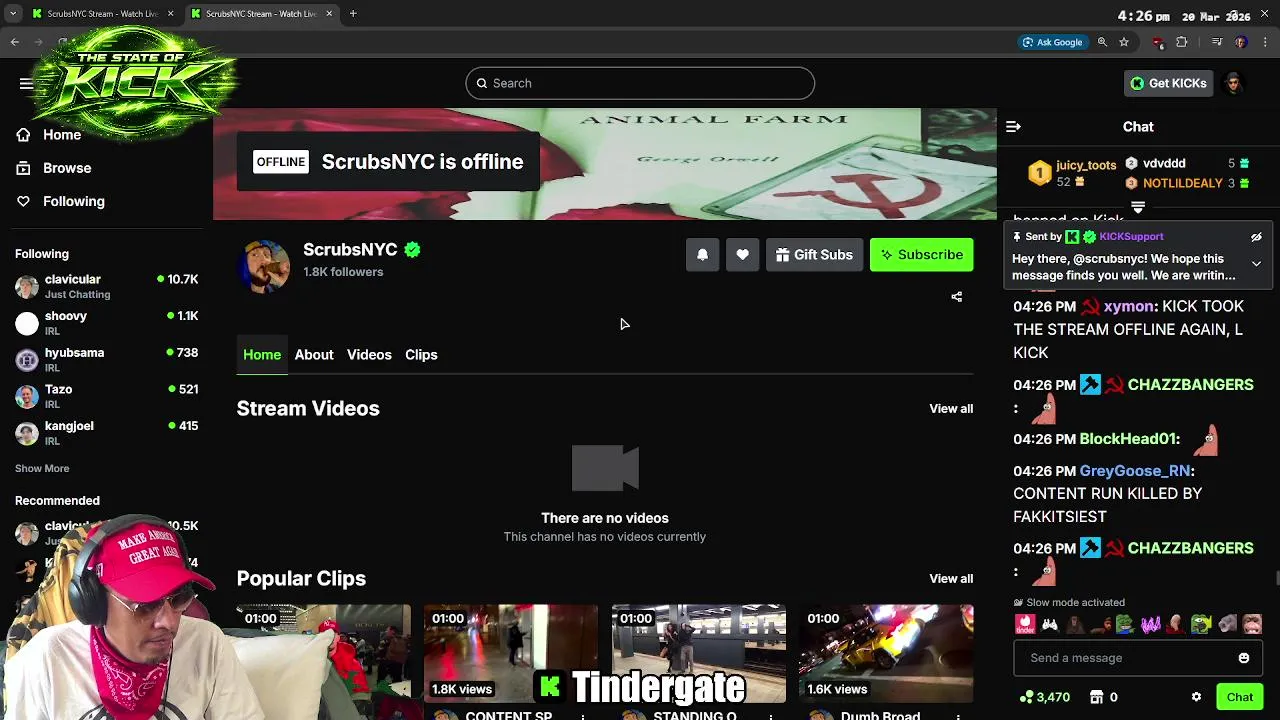Select the Home channel tab
Viewport: 1280px width, 720px height.
point(262,355)
